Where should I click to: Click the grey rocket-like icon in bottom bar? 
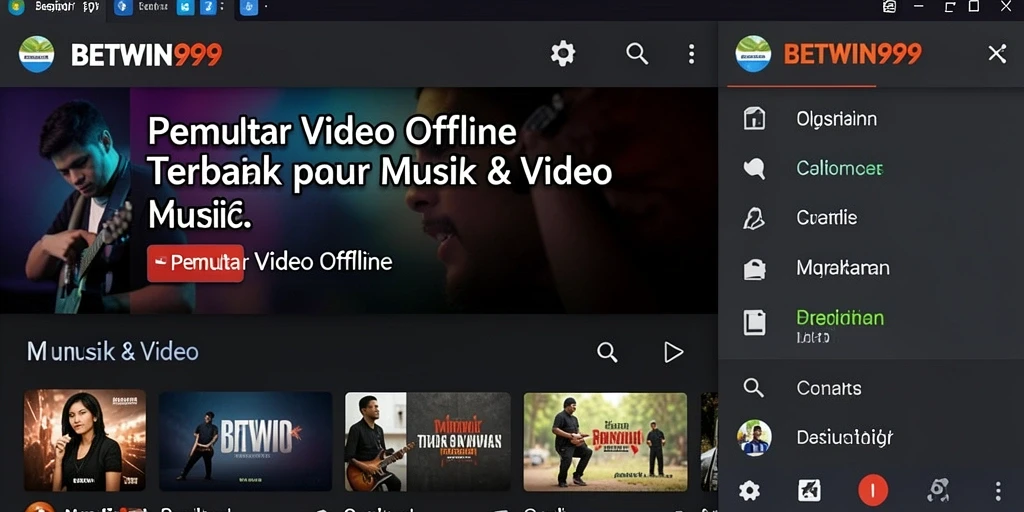938,490
